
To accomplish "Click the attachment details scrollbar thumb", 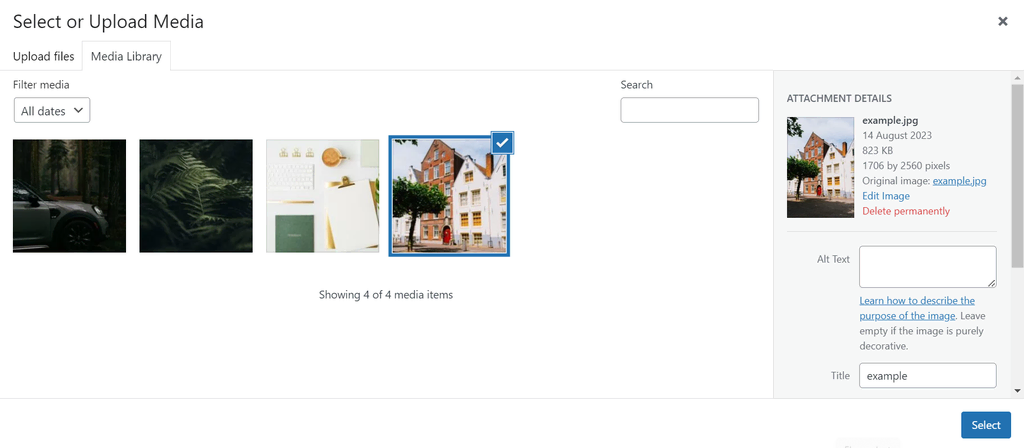I will (x=1017, y=175).
